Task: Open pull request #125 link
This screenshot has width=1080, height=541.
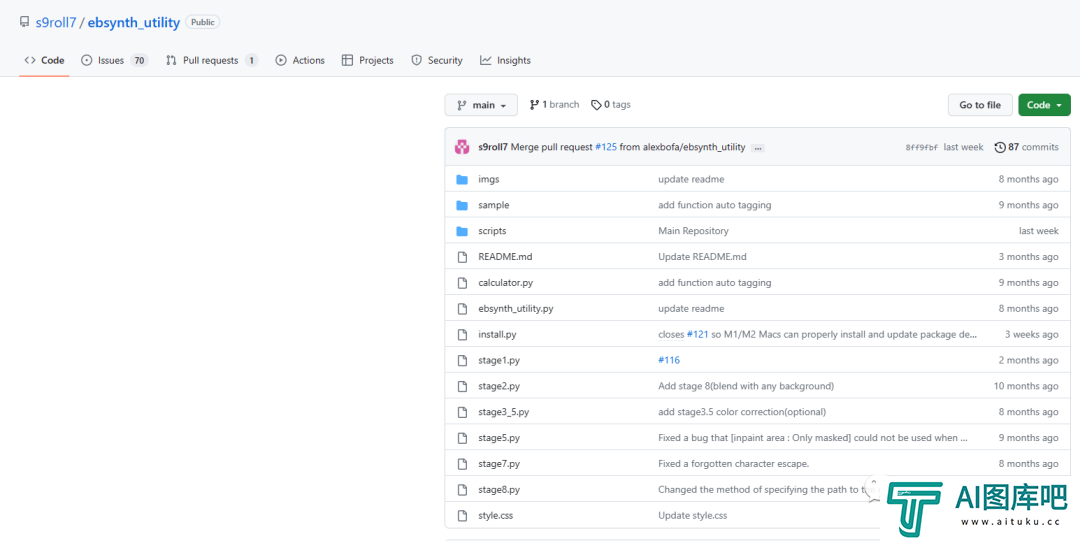Action: click(606, 147)
